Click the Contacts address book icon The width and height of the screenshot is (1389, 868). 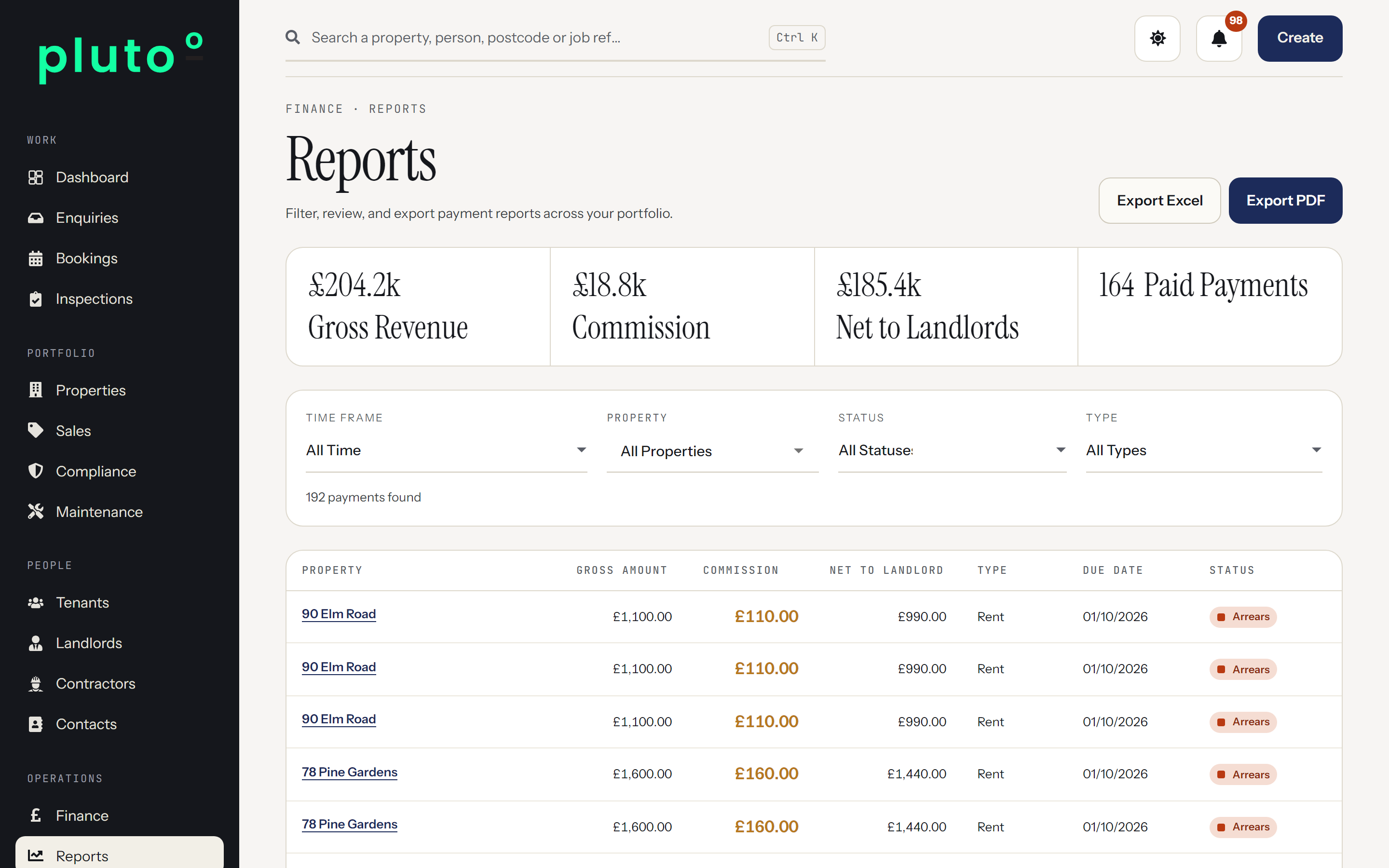pyautogui.click(x=36, y=724)
